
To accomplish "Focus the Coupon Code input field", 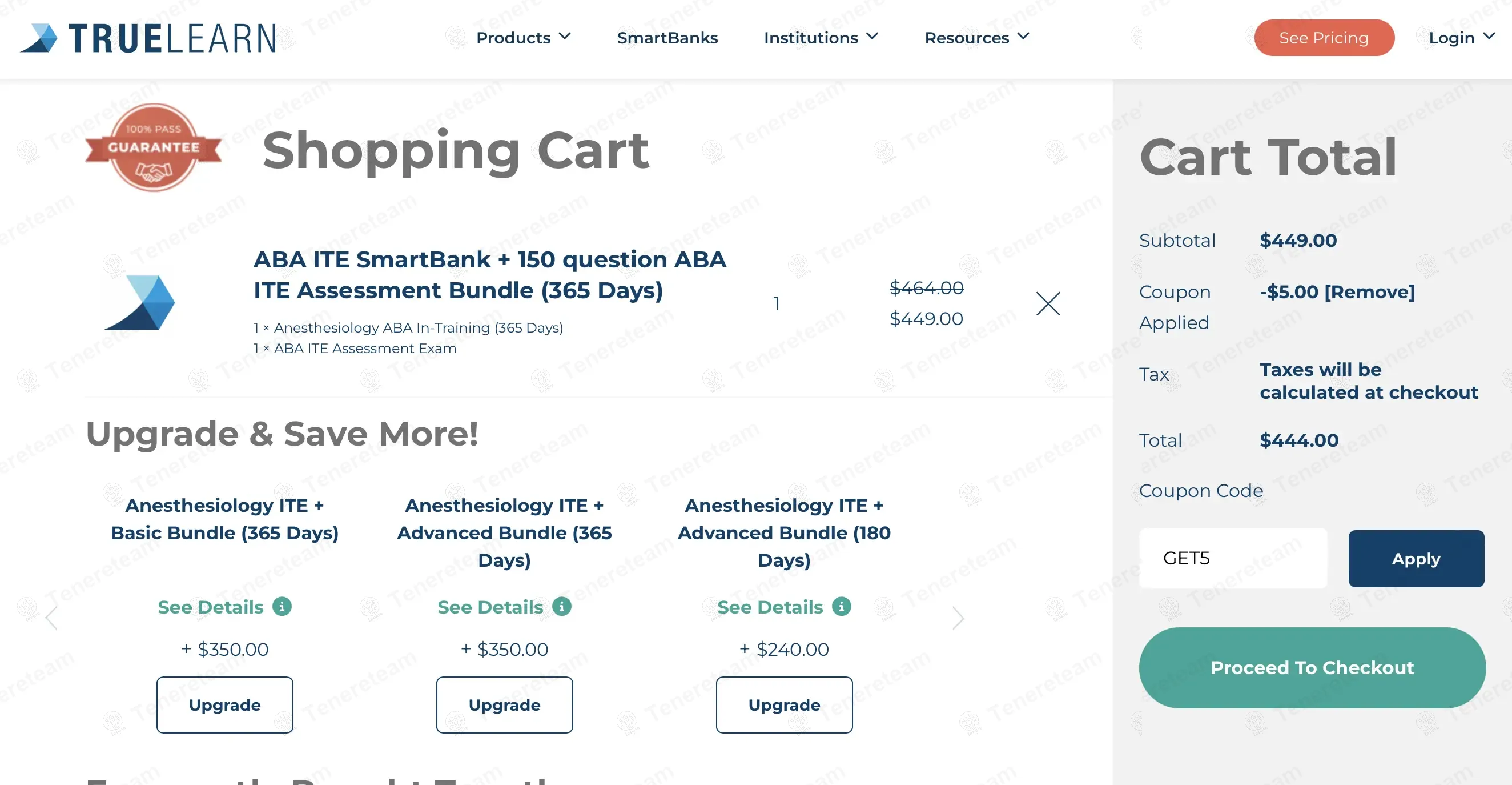I will pos(1233,558).
